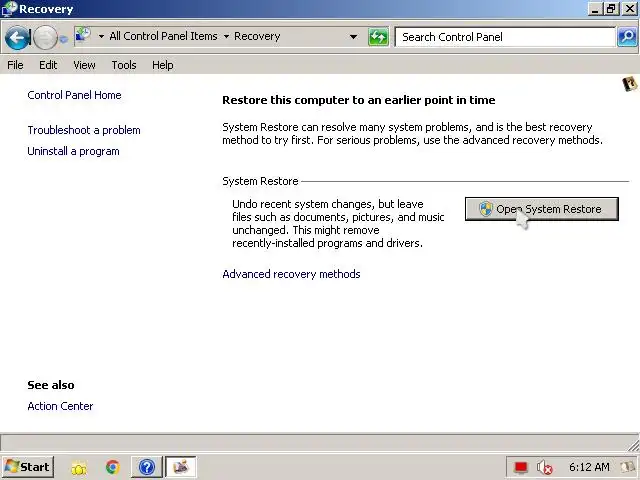
Task: Open the Edit menu
Action: (x=48, y=65)
